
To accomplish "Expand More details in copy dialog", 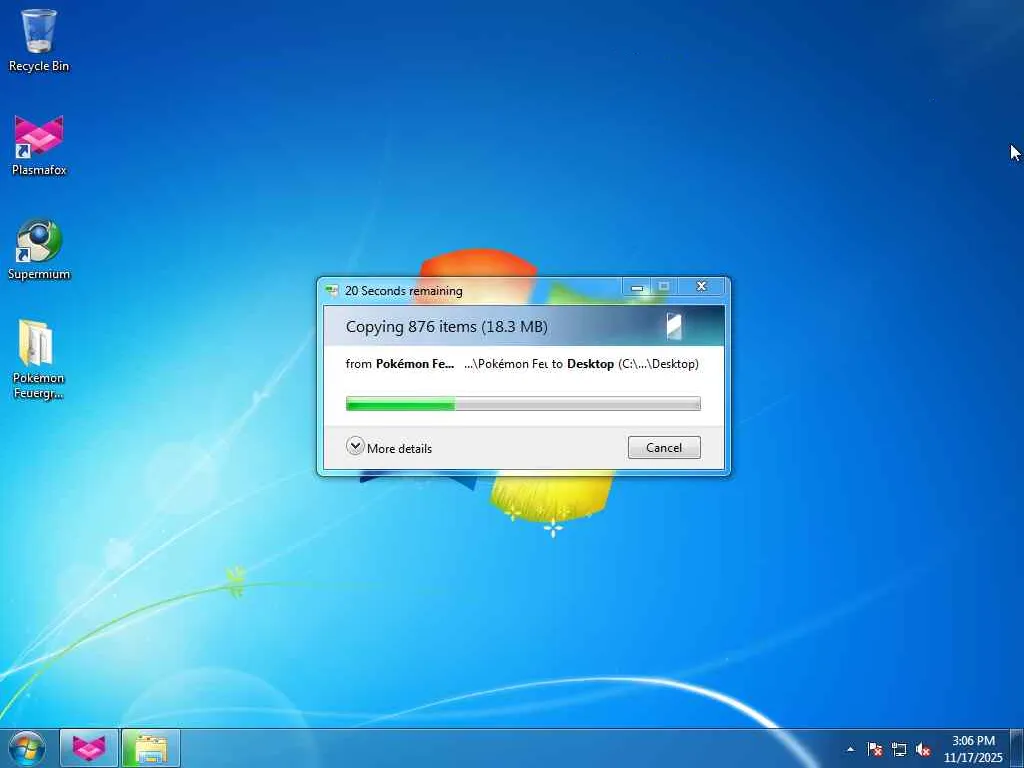I will click(x=389, y=447).
